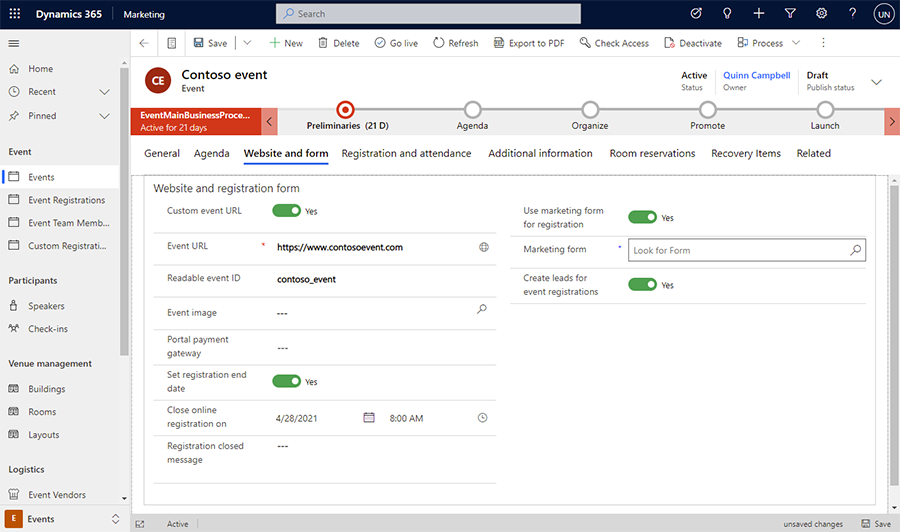Open the advanced filter funnel icon

(x=790, y=14)
